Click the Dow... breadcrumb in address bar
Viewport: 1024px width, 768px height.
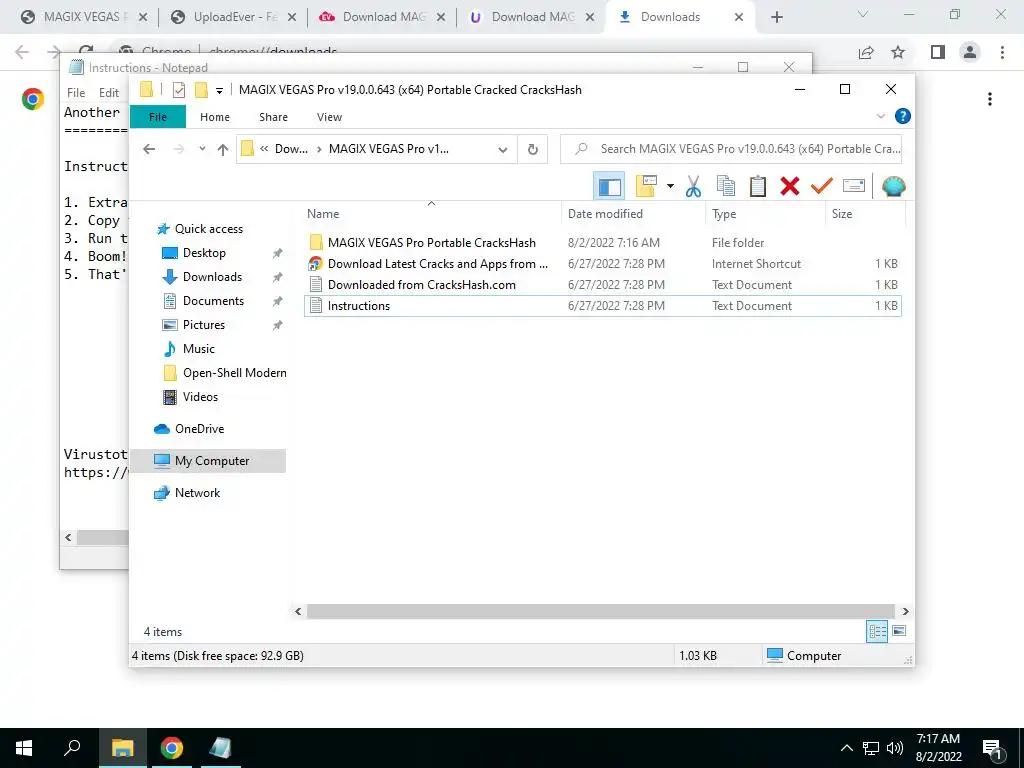click(291, 149)
